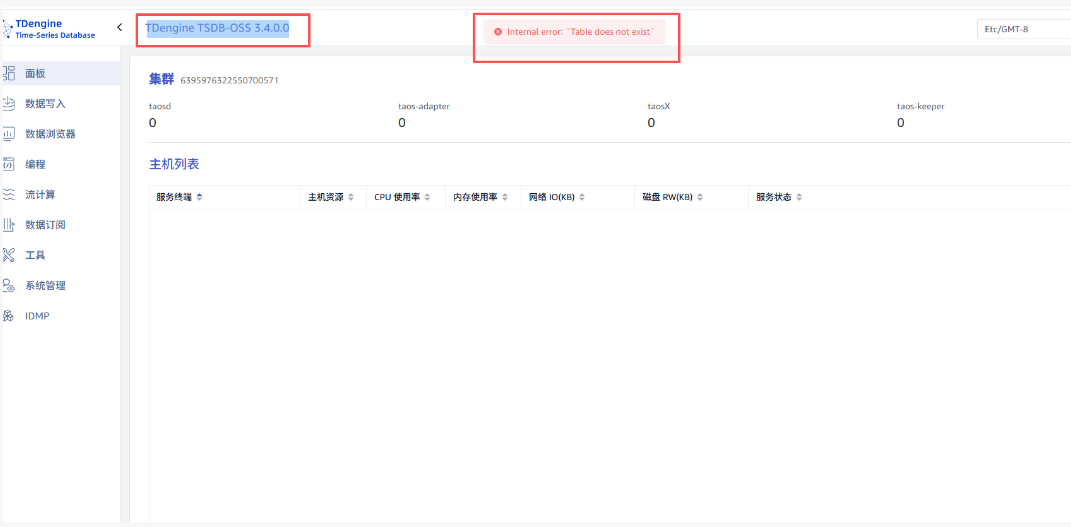Open the Etc/GMT-8 timezone dropdown
1071x527 pixels.
1022,29
